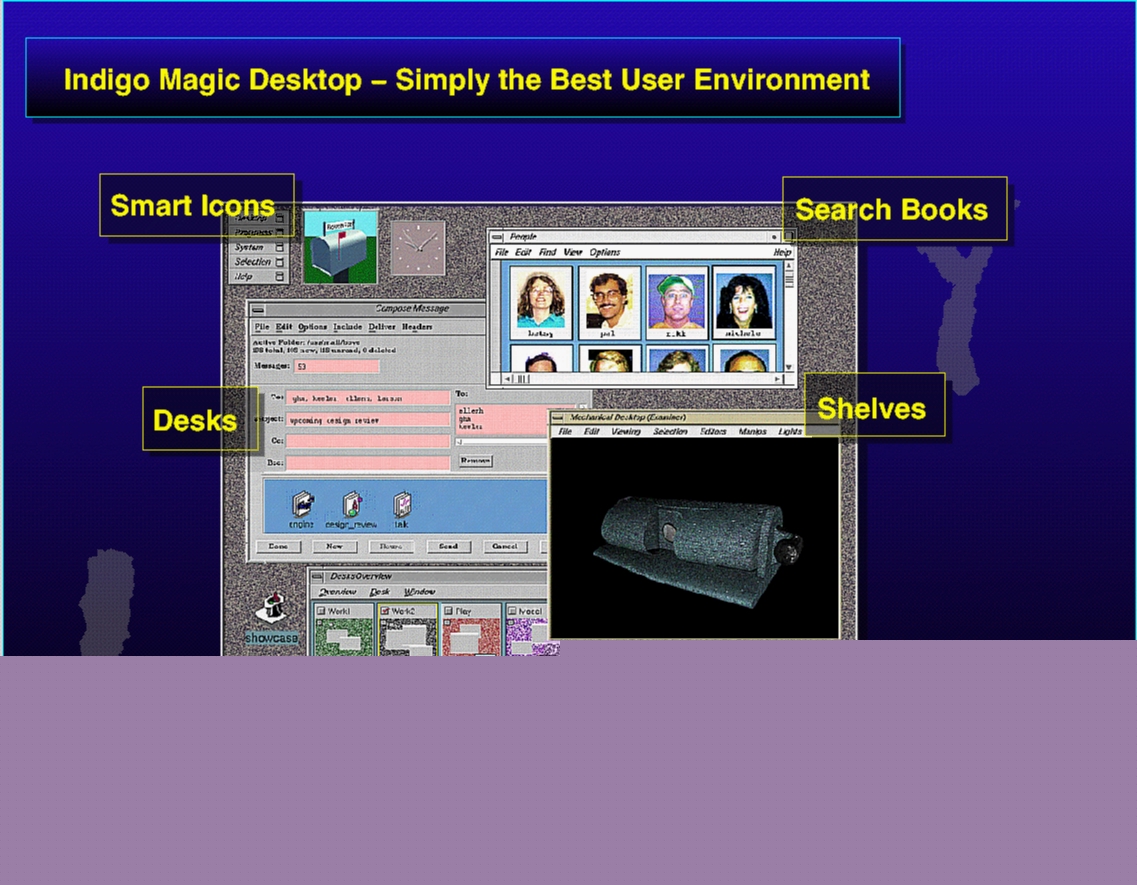Click the Cancel button in Compose Message
Image resolution: width=1137 pixels, height=885 pixels.
pyautogui.click(x=505, y=546)
